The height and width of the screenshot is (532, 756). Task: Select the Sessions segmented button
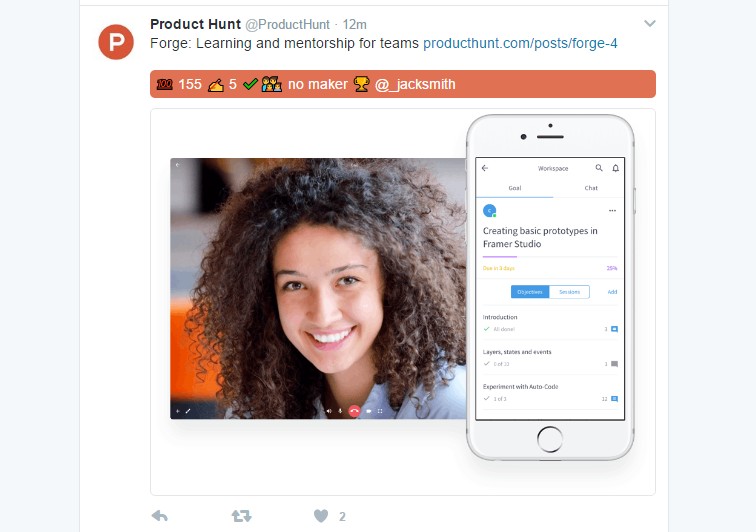click(569, 292)
